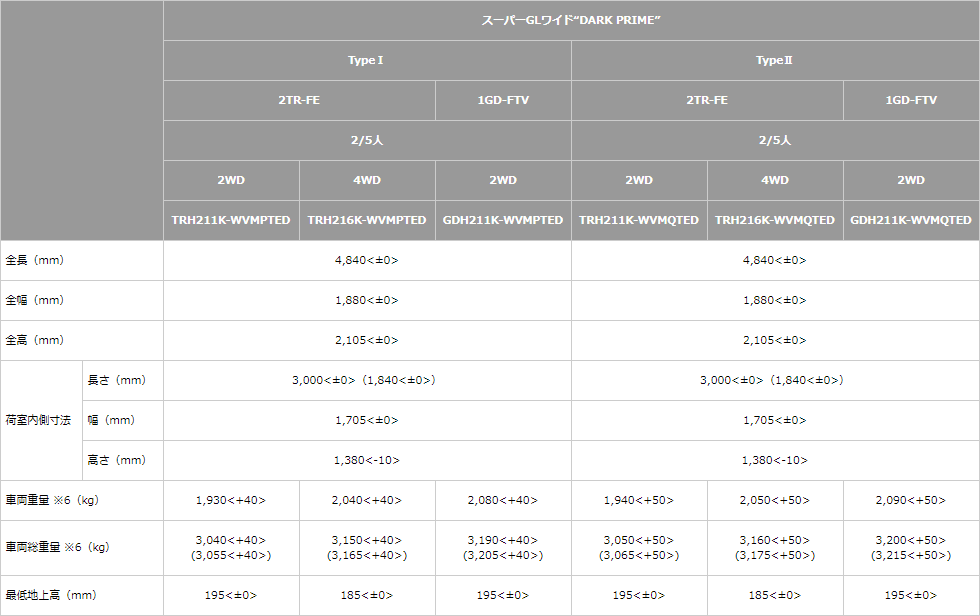The width and height of the screenshot is (980, 616).
Task: Select the 2/5人 seating cell under Type II
Action: point(775,140)
